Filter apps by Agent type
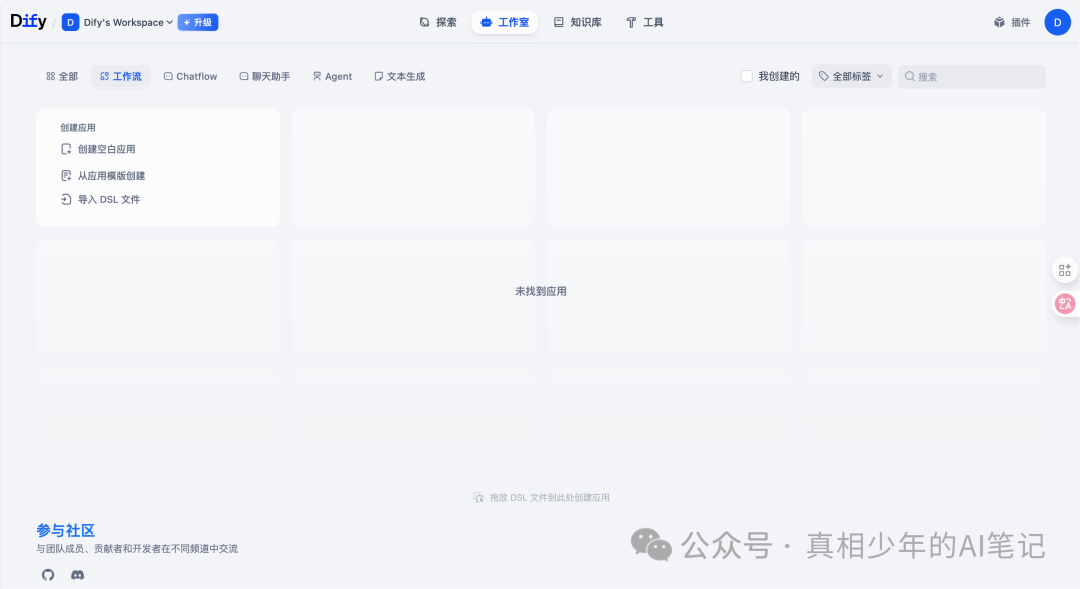This screenshot has width=1080, height=589. (x=332, y=76)
